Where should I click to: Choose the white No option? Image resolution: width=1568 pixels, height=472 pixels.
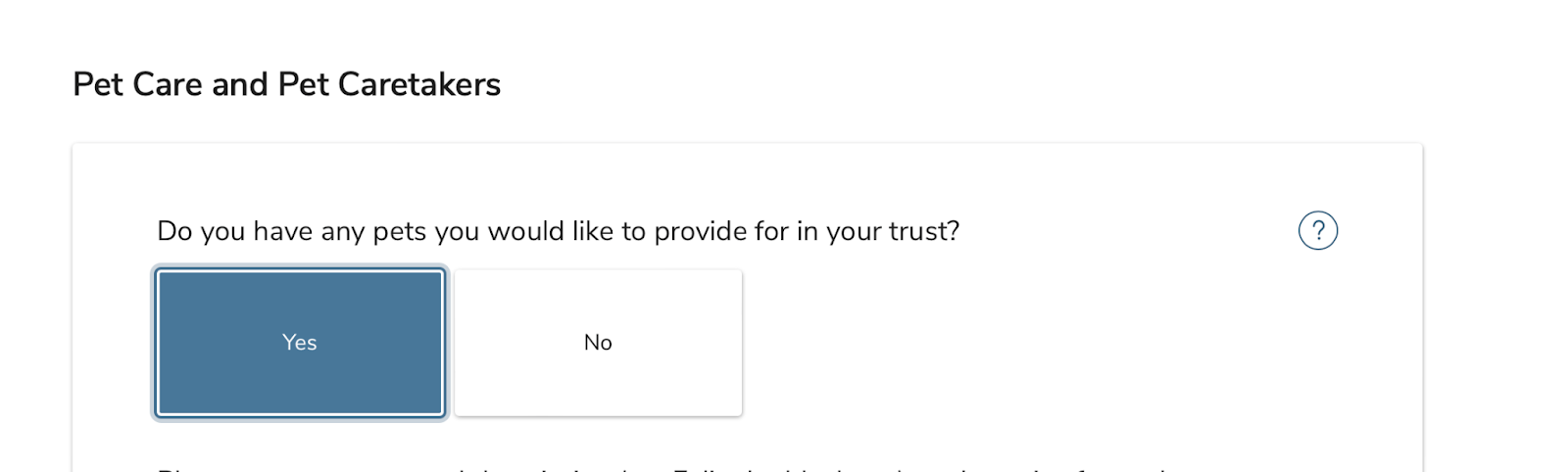click(x=598, y=343)
